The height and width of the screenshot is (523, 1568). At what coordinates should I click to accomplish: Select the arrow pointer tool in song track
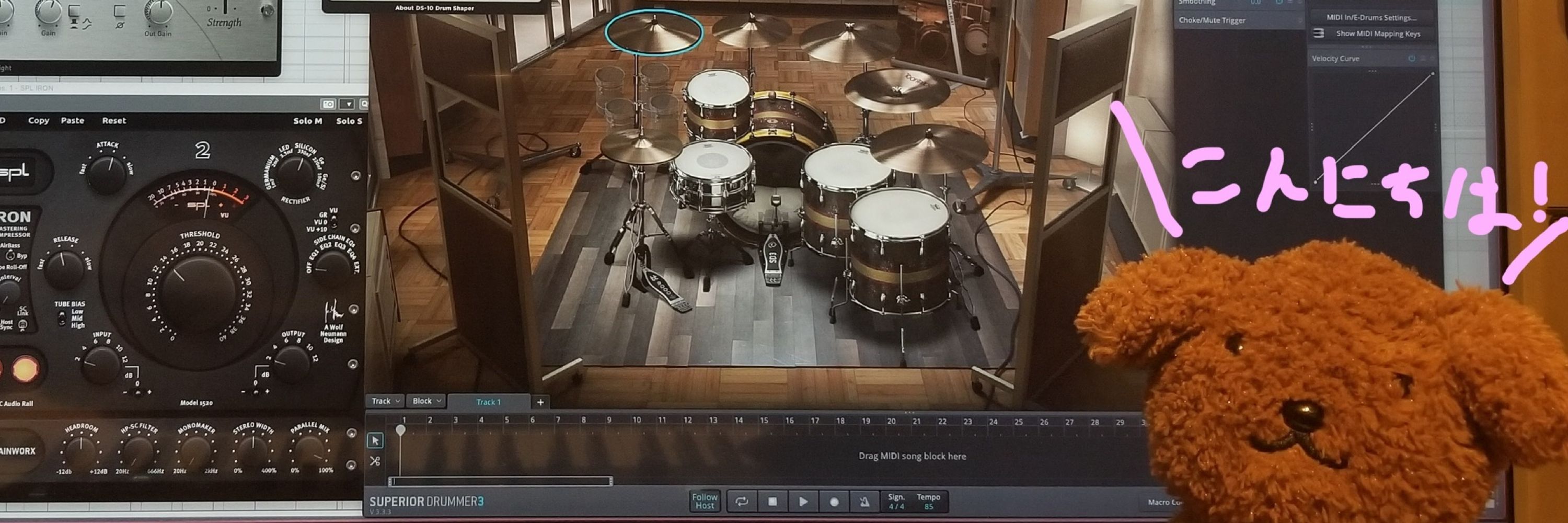coord(375,440)
